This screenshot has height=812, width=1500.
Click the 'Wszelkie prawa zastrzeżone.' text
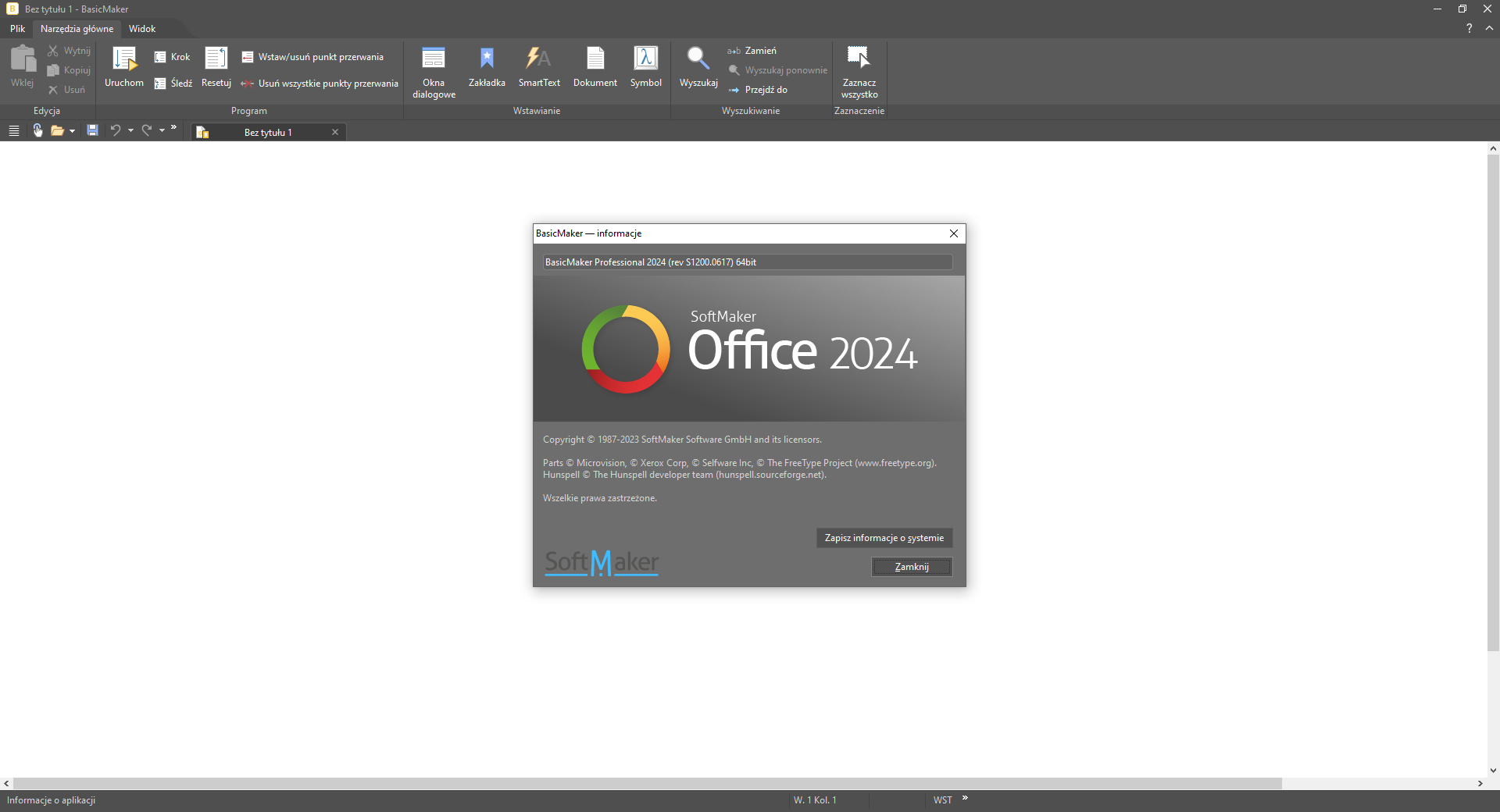(600, 498)
